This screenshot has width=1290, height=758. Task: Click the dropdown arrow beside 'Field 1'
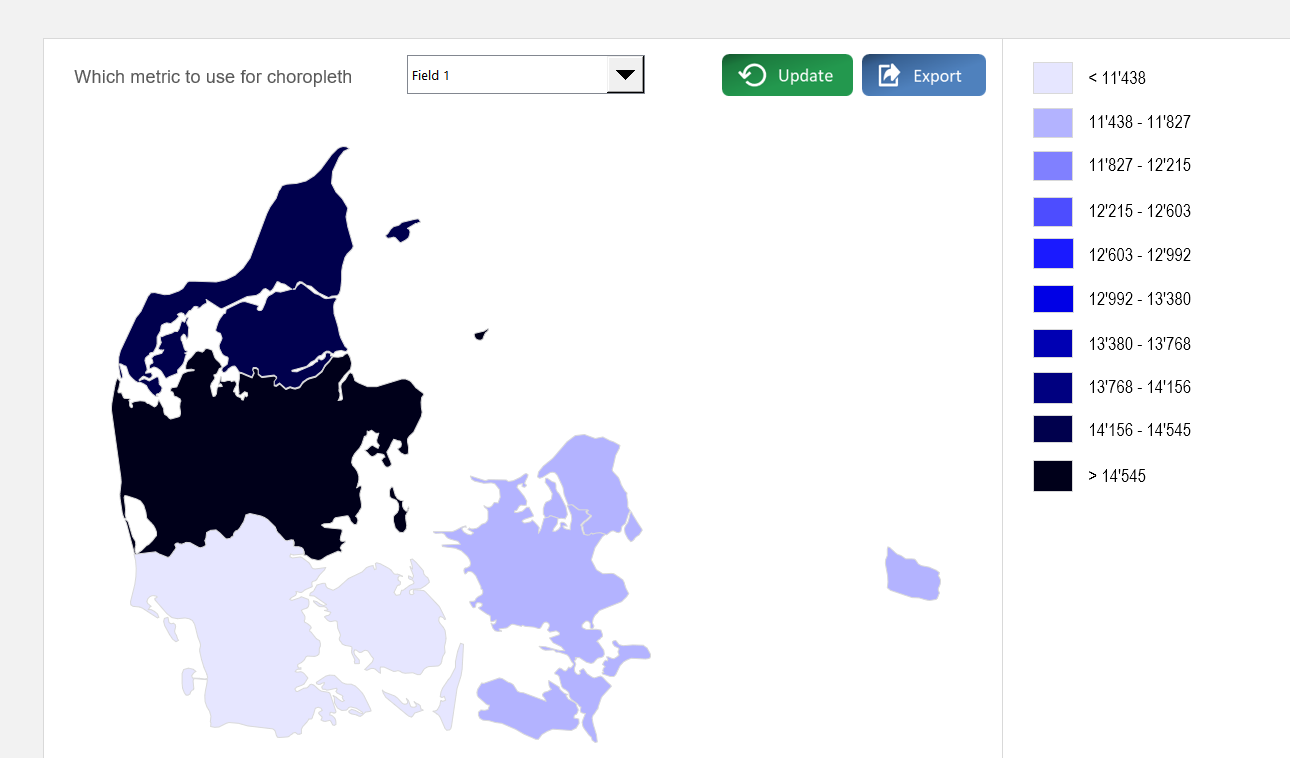click(x=626, y=74)
